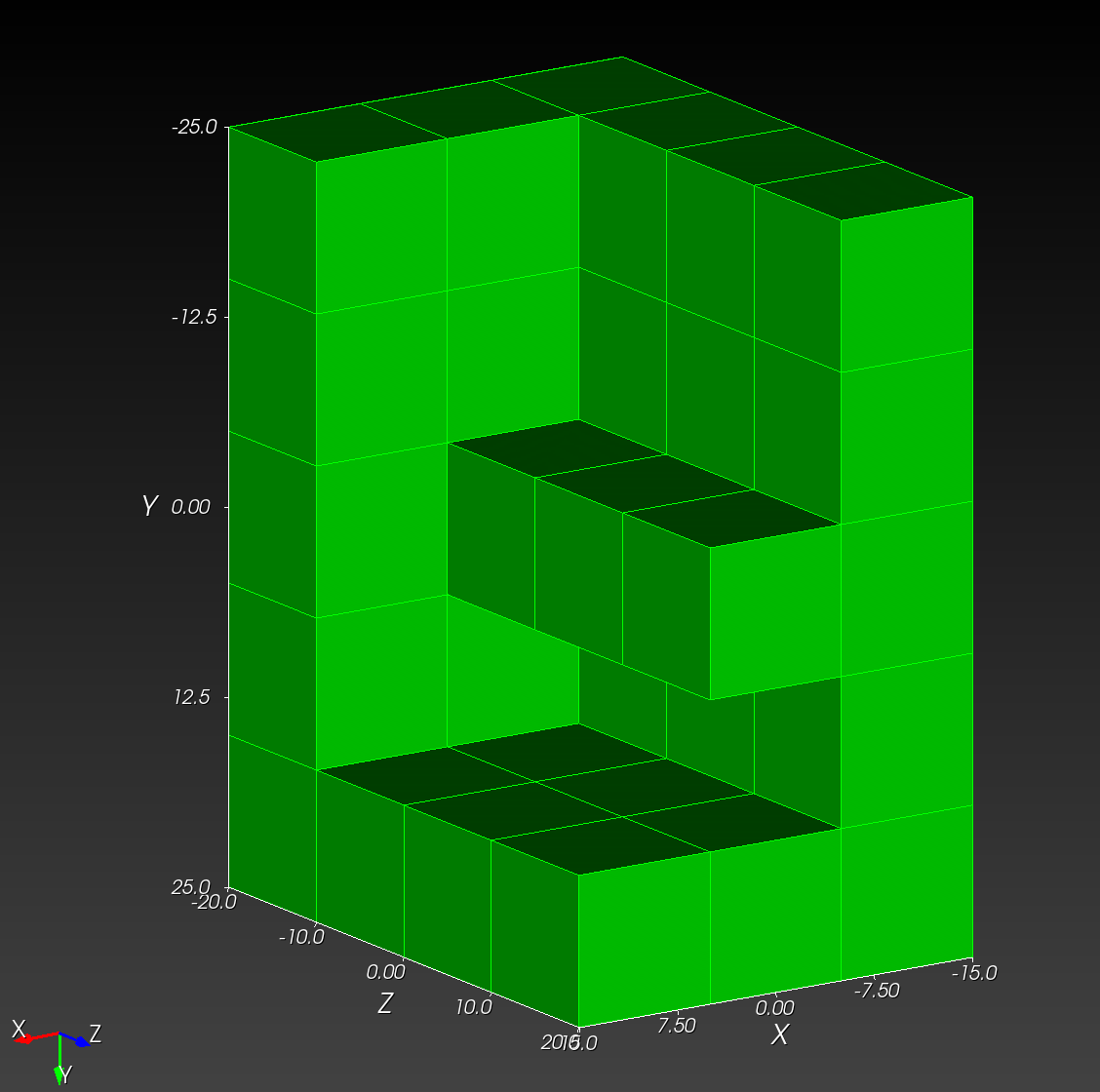Pick the 0.00 tick label on Z axis

point(385,972)
